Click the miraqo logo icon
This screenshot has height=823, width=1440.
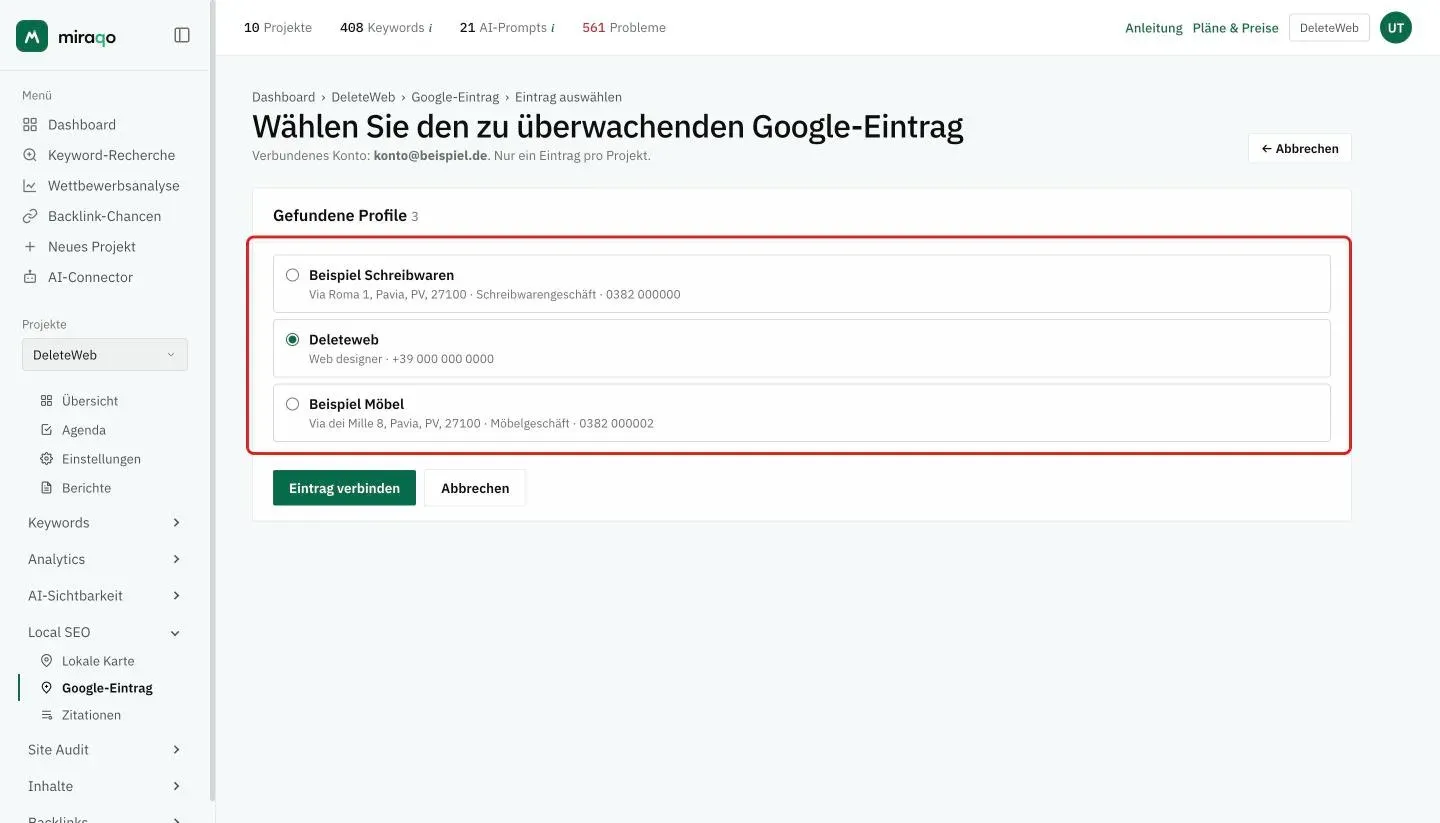point(32,36)
